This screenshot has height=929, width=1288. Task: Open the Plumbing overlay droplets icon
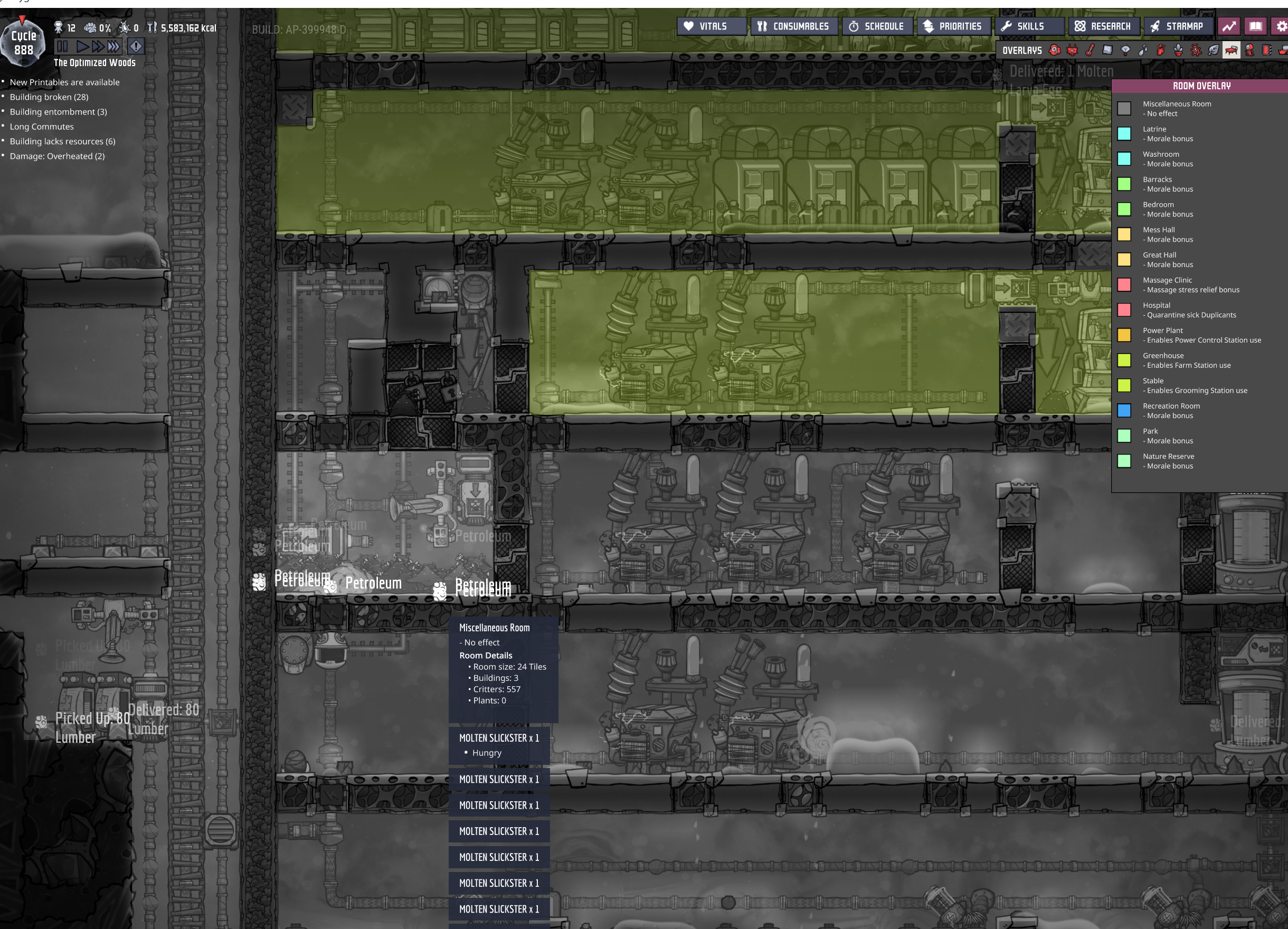[1143, 51]
